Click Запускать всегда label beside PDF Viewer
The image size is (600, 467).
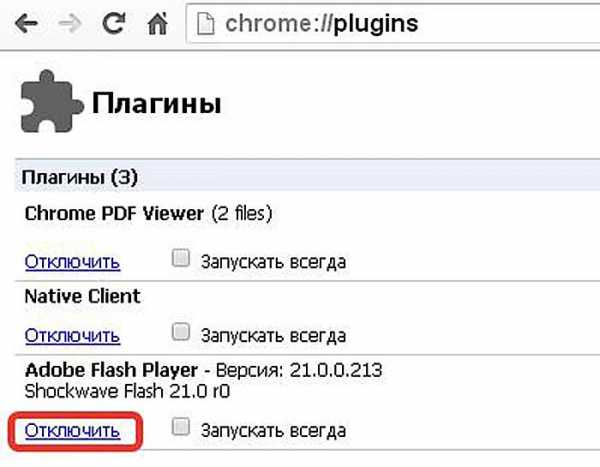coord(273,262)
